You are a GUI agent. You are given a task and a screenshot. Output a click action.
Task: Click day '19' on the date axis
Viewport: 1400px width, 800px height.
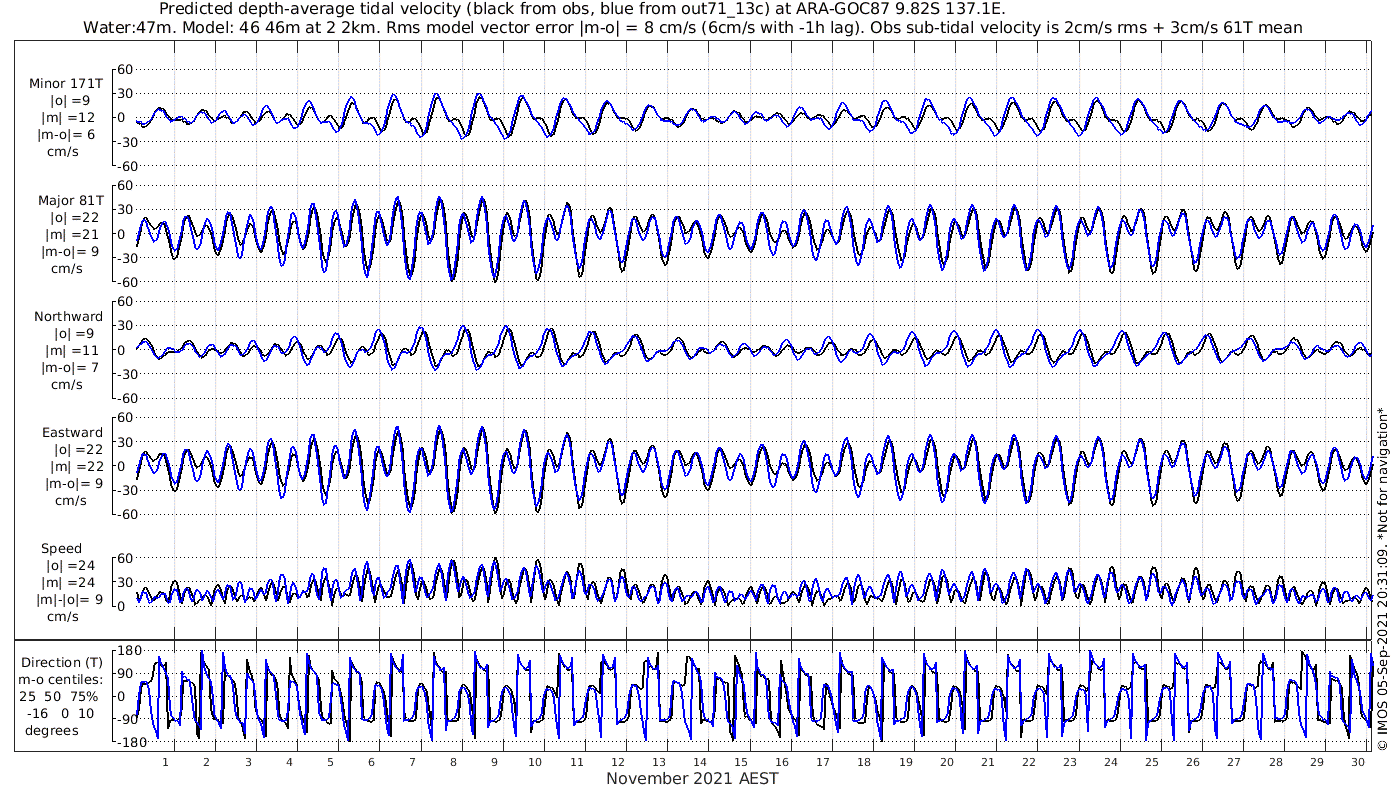click(906, 762)
